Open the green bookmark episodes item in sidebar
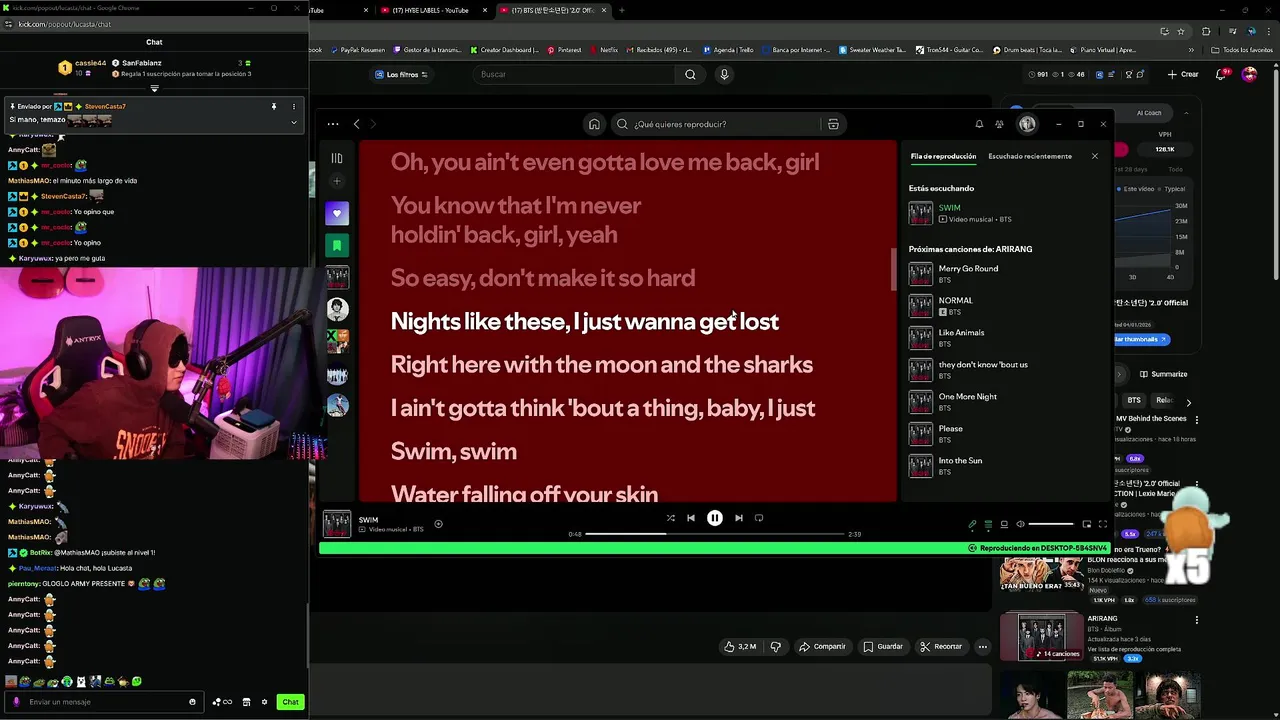Image resolution: width=1280 pixels, height=720 pixels. [x=337, y=245]
